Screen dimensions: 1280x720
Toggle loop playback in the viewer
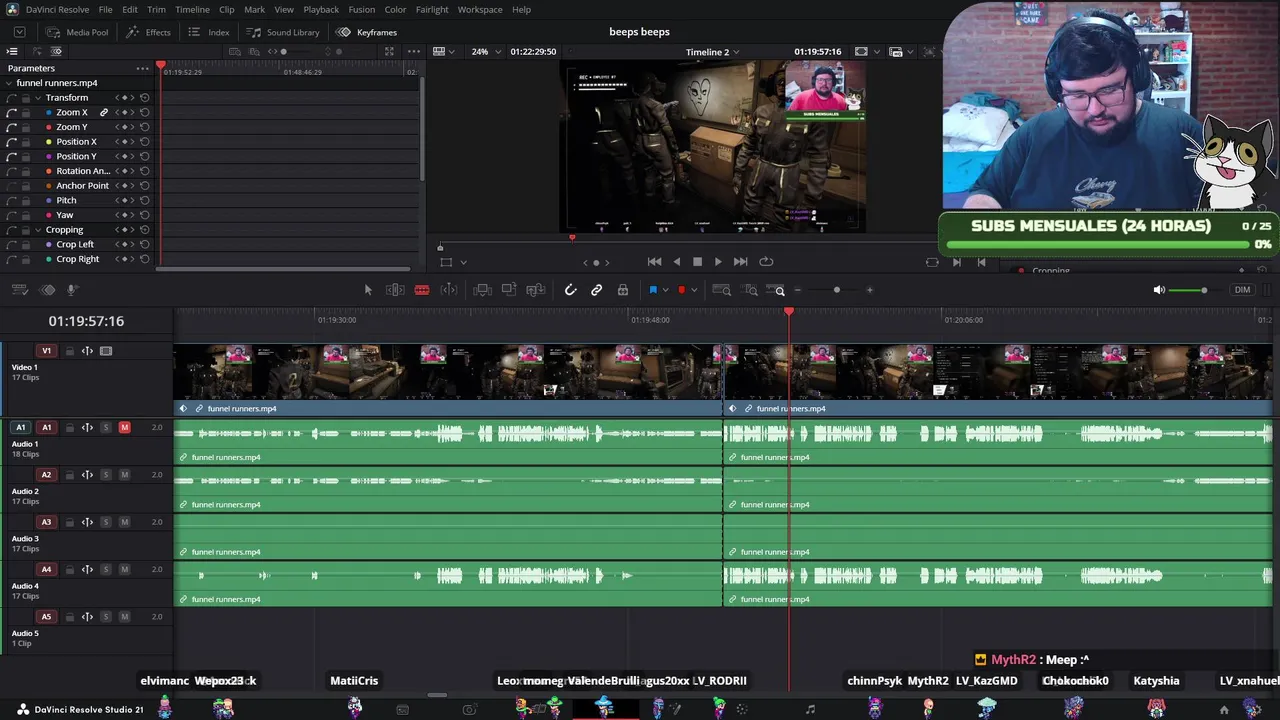766,262
